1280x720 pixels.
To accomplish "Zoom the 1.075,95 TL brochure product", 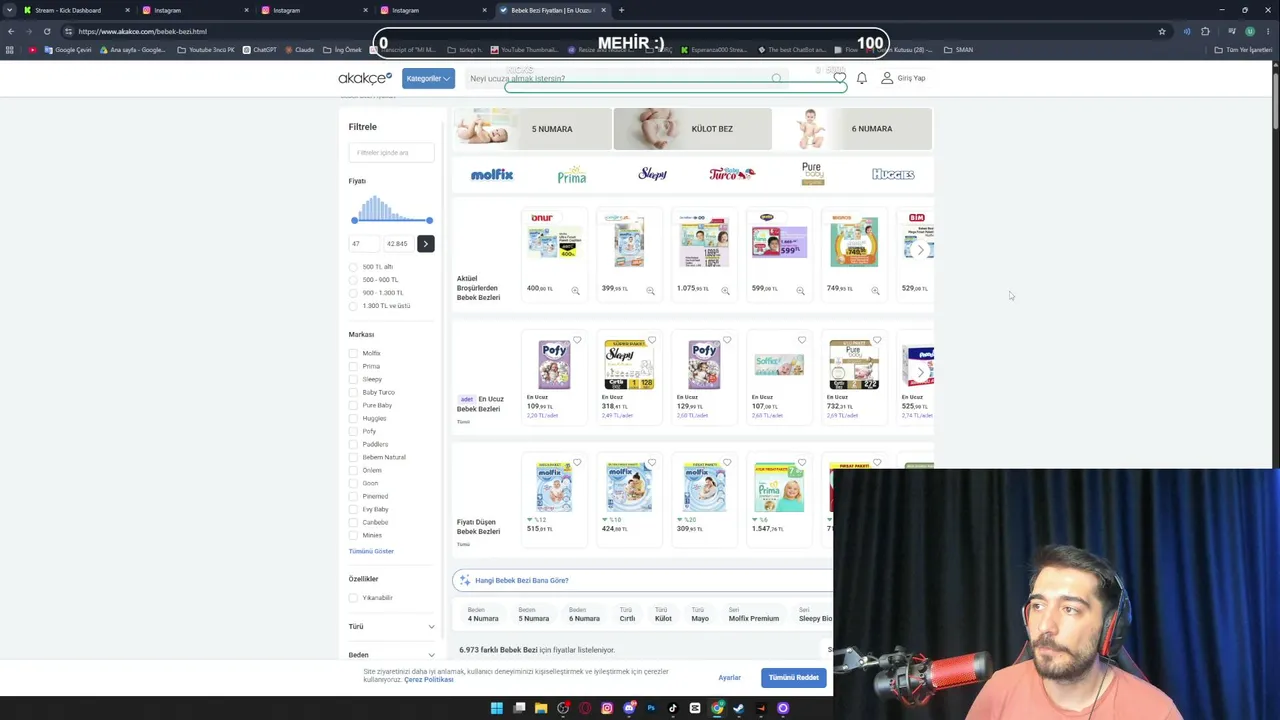I will coord(725,290).
